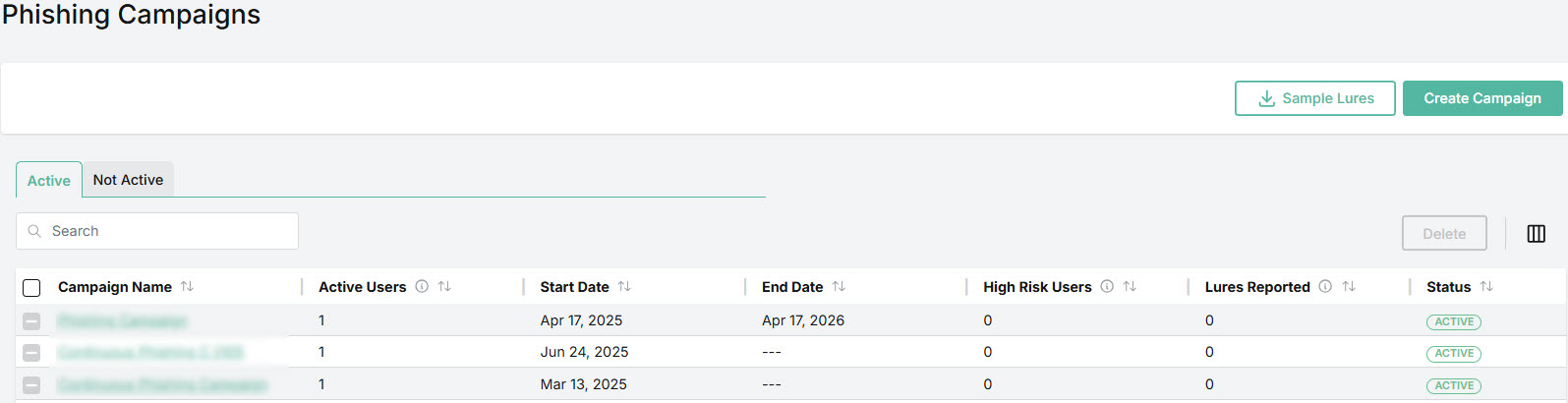Sort the Status column
This screenshot has width=1568, height=403.
click(x=1486, y=287)
